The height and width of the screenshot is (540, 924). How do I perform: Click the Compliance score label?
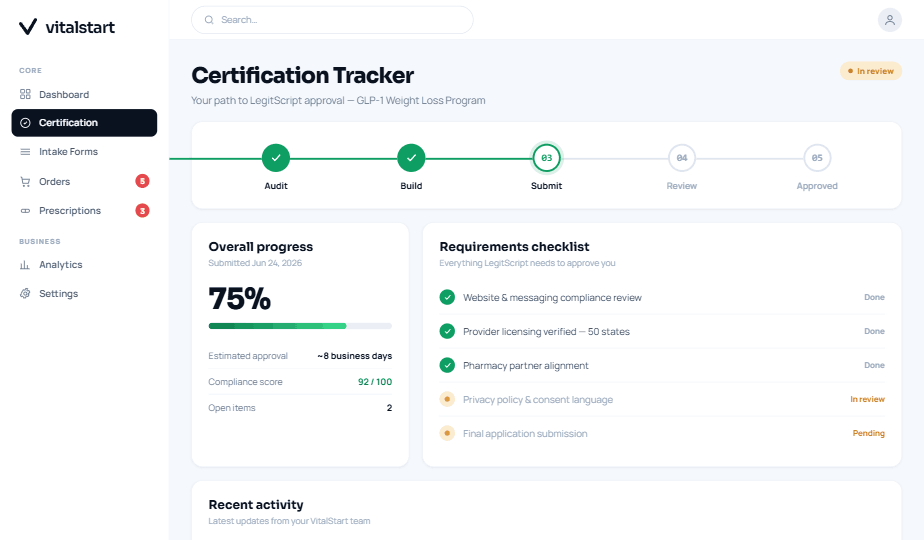245,382
